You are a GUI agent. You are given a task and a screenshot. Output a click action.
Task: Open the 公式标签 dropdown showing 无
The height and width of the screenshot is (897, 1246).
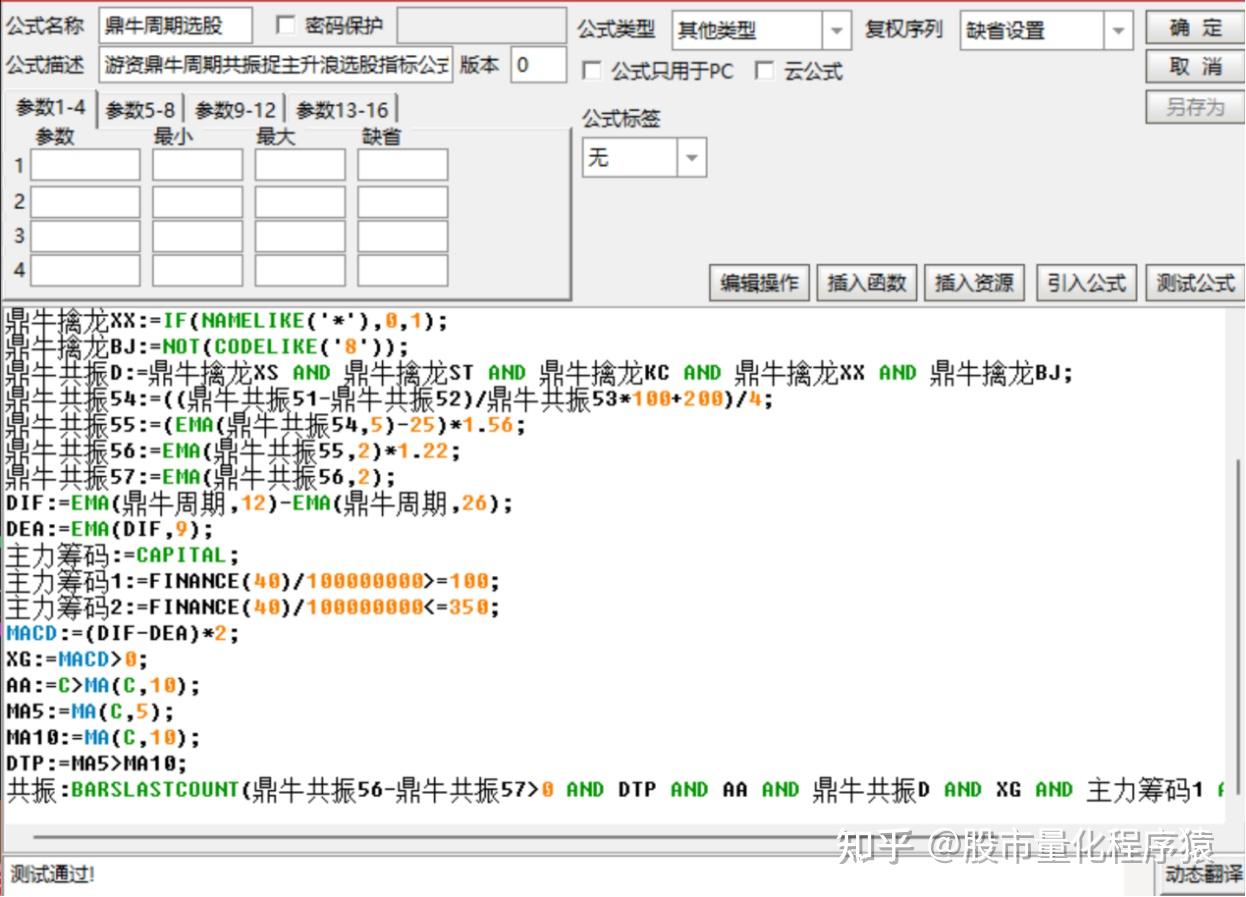tap(692, 158)
